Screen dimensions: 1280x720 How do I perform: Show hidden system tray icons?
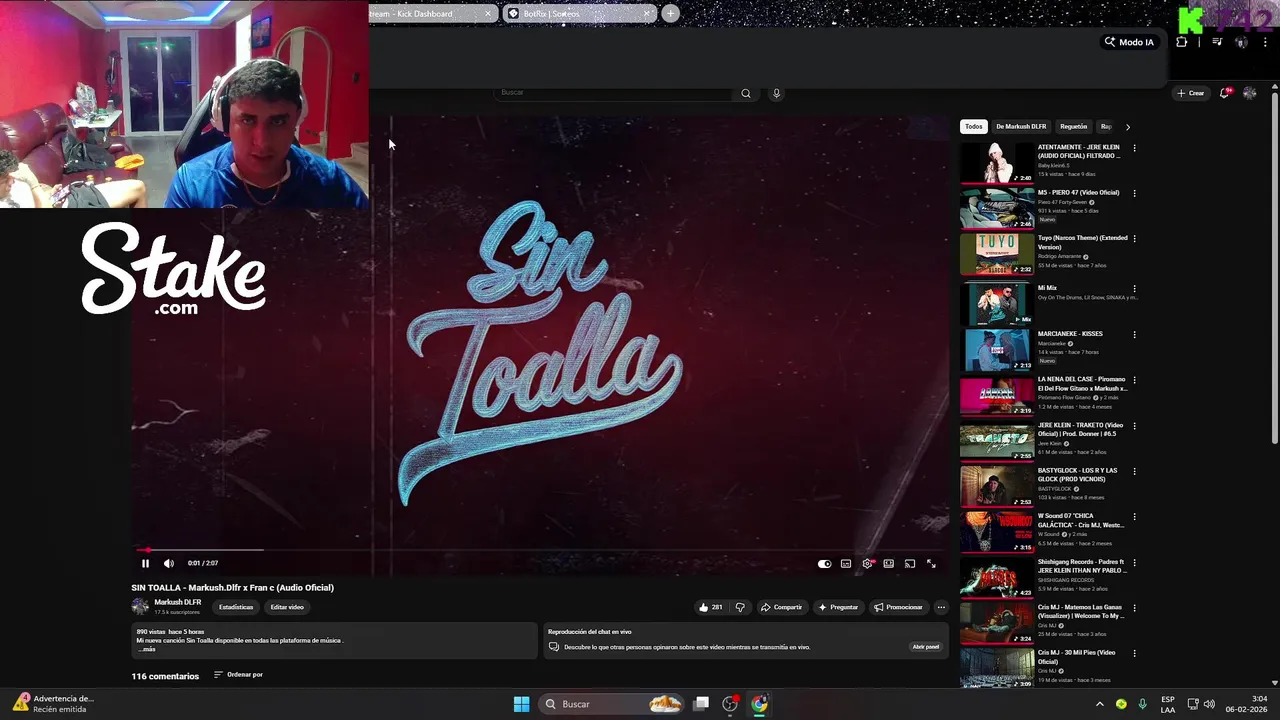(x=1099, y=704)
